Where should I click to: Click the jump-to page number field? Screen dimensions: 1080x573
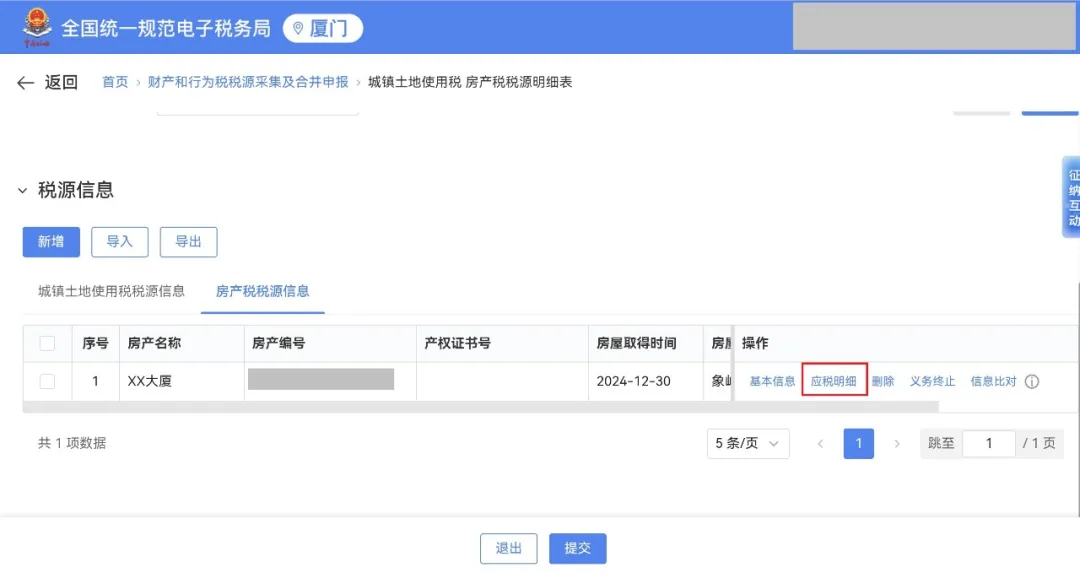pos(988,443)
